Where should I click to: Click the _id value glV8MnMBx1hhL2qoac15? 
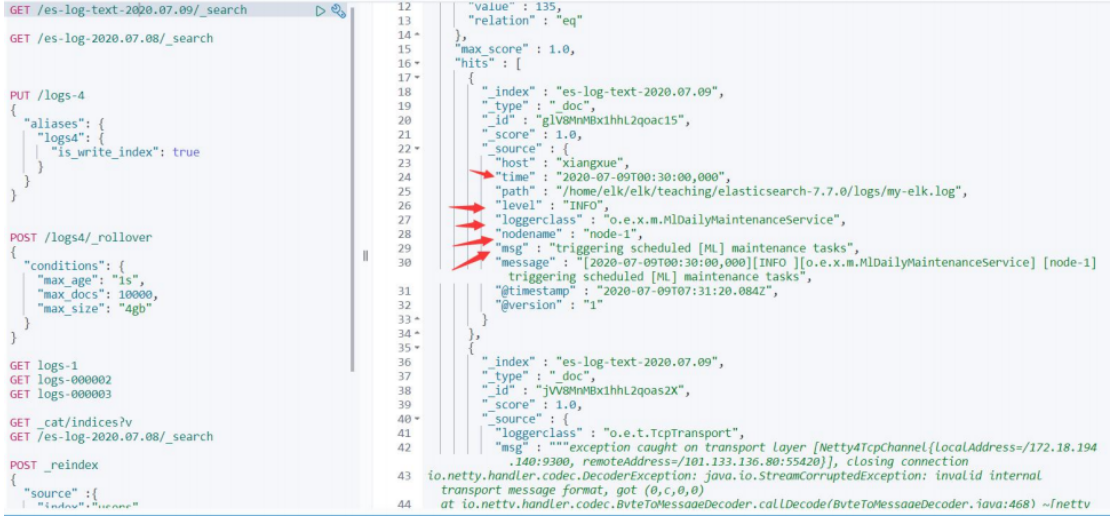tap(614, 120)
